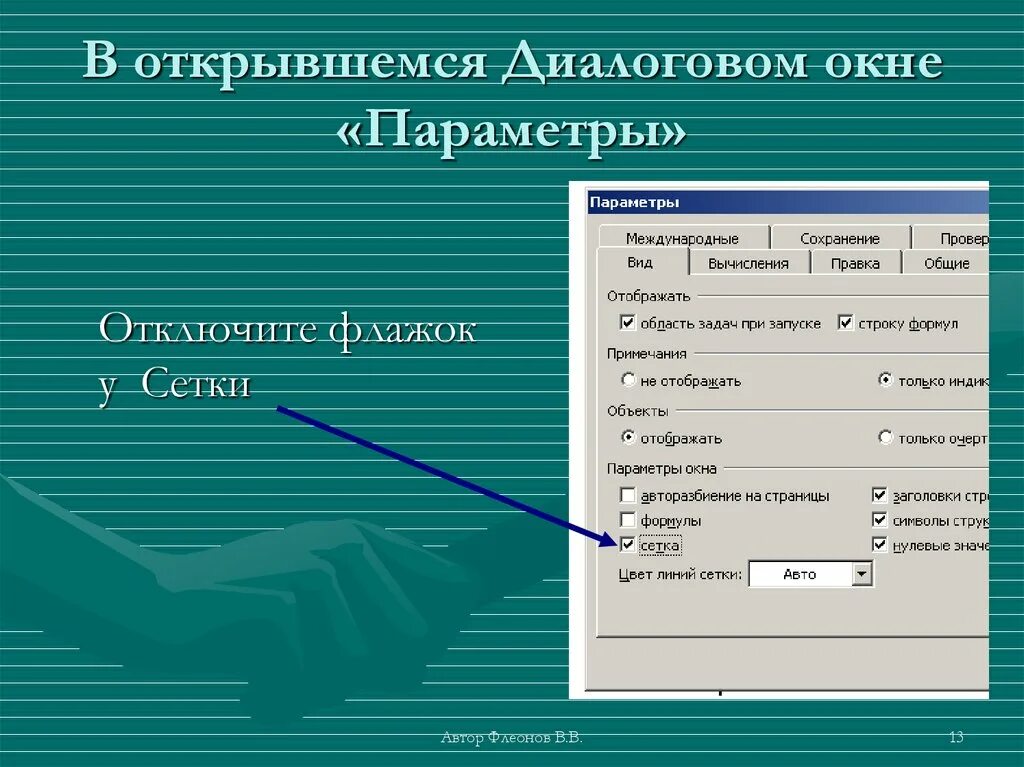Click the Параметры dialog title bar
The height and width of the screenshot is (767, 1024).
click(x=788, y=202)
